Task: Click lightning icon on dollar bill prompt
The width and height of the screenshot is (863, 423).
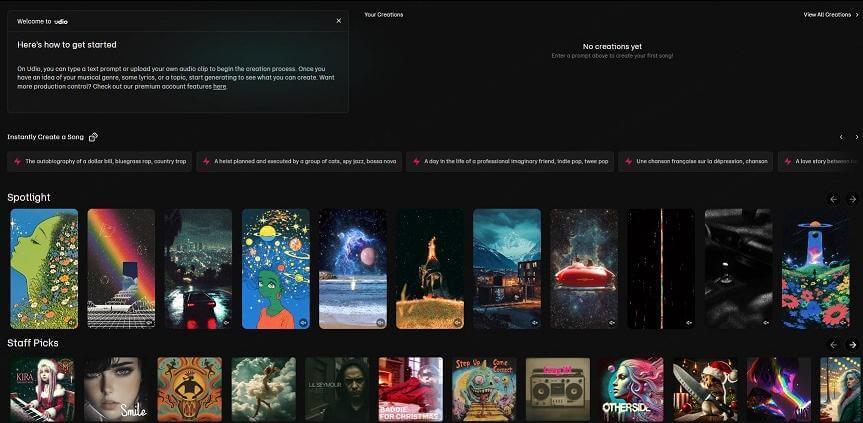Action: pos(17,162)
